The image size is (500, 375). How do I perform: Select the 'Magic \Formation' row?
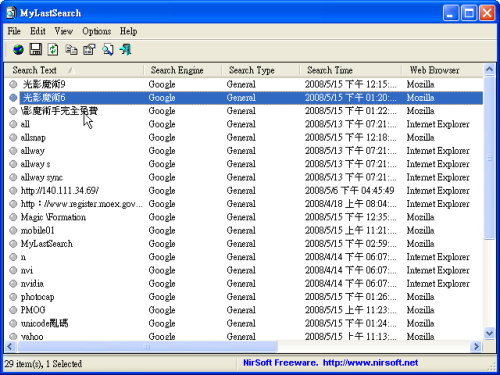pyautogui.click(x=244, y=217)
